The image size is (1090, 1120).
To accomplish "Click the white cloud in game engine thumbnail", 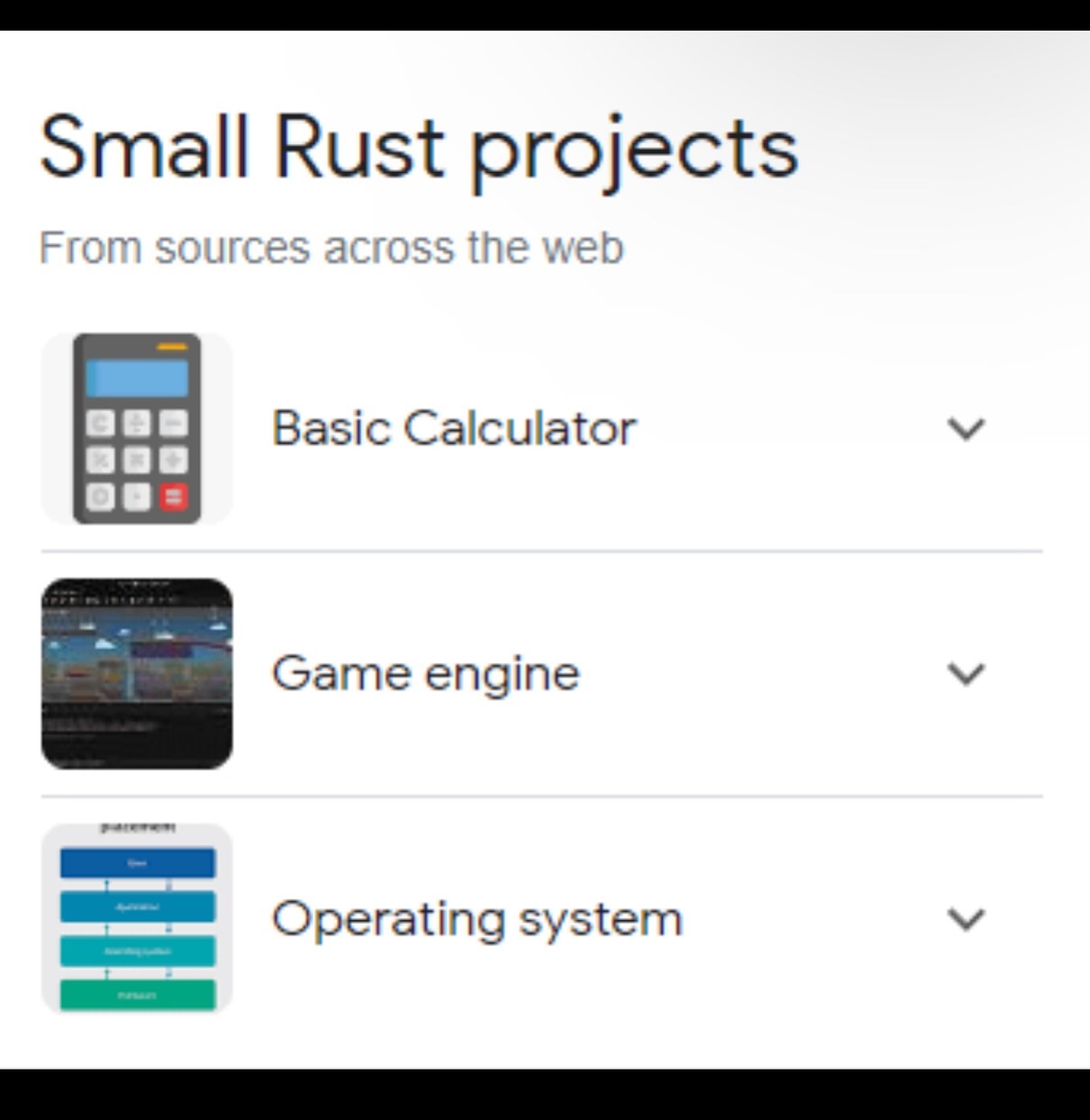I will 104,643.
